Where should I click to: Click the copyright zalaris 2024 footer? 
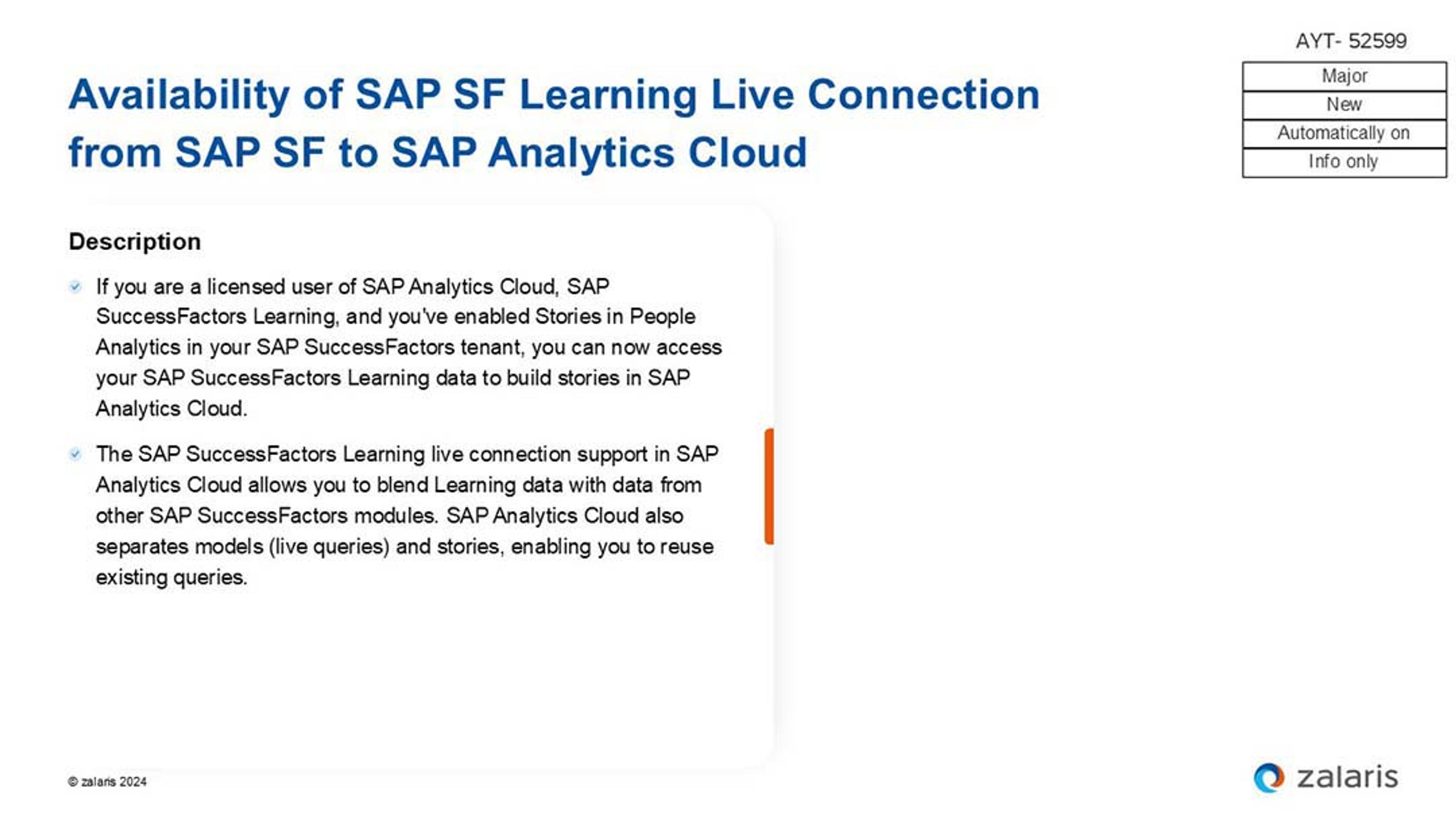(107, 782)
